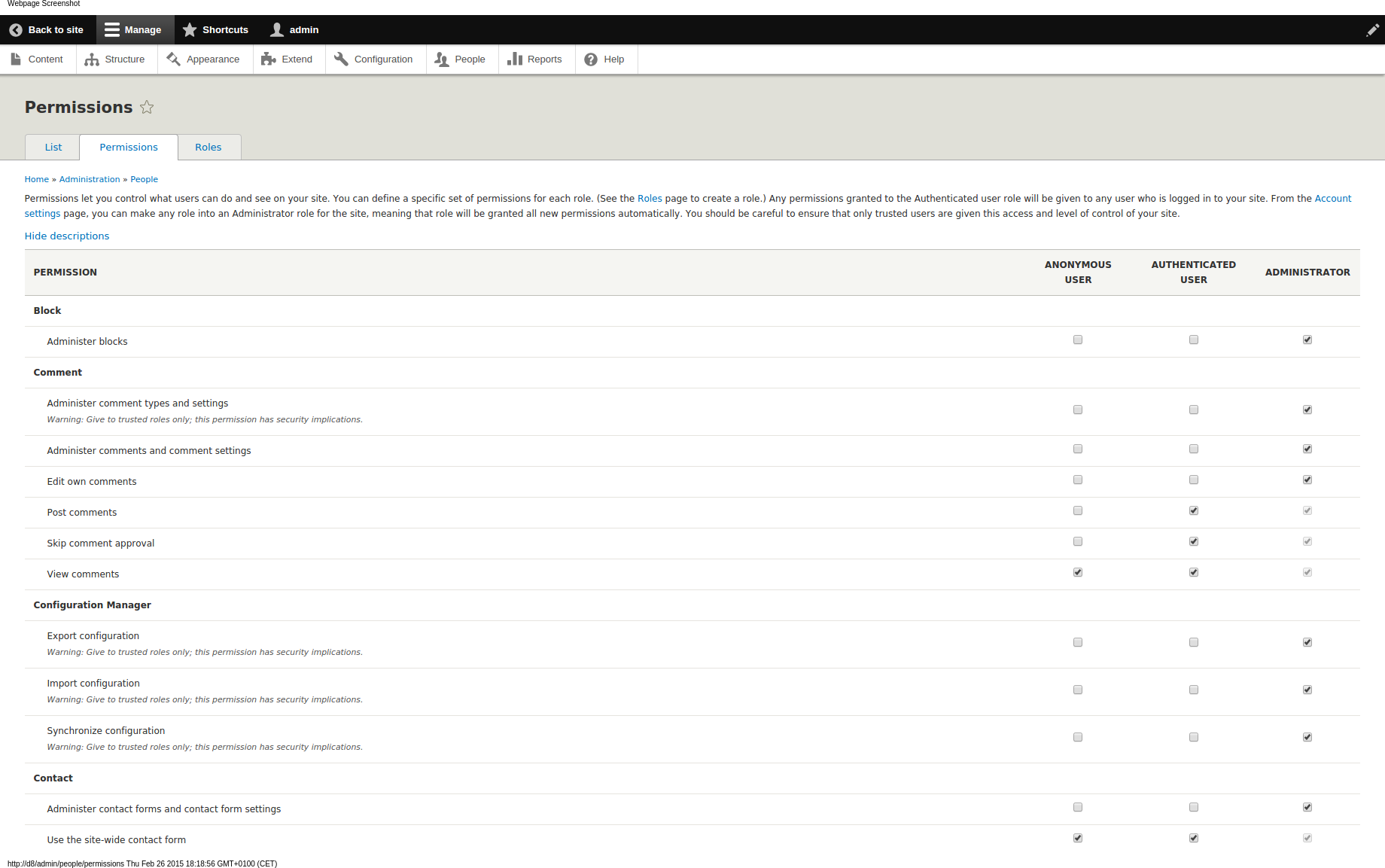1385x868 pixels.
Task: Click the Skip comment approval label
Action: [101, 544]
